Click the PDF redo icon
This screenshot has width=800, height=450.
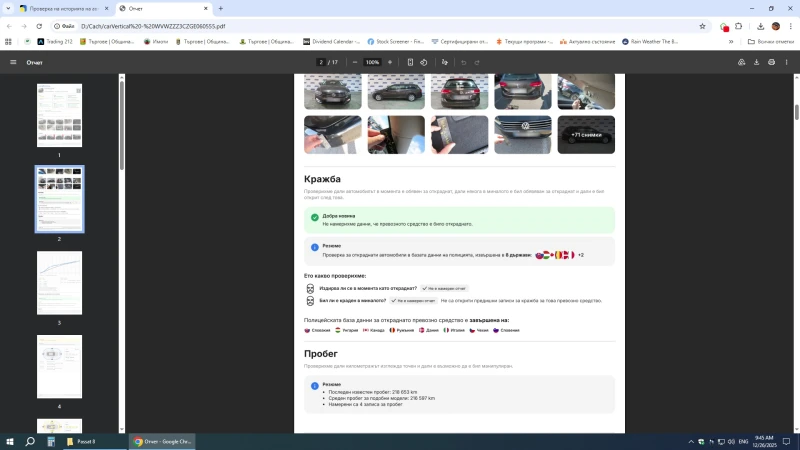[x=477, y=62]
